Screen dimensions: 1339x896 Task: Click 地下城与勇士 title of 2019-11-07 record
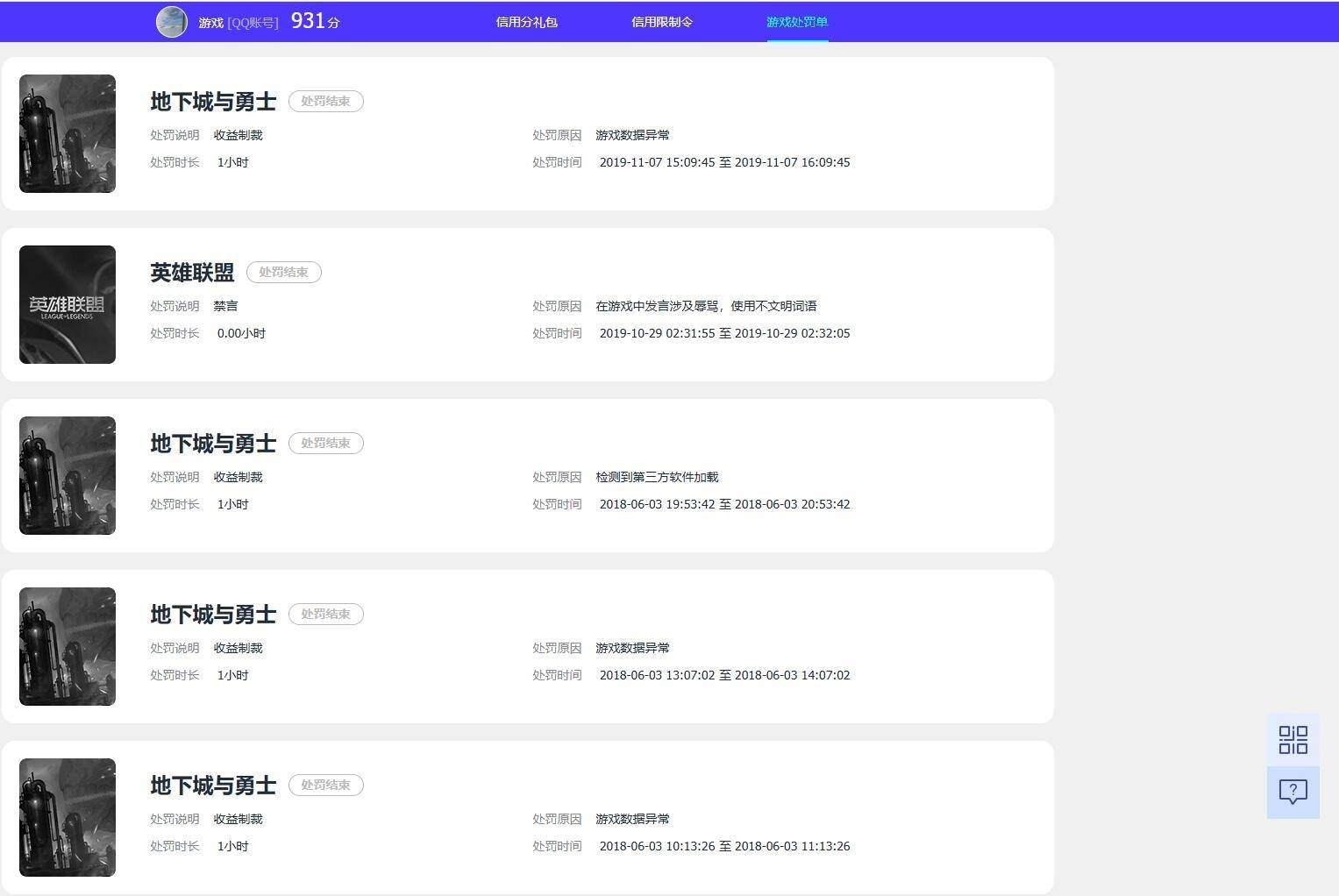(x=213, y=102)
